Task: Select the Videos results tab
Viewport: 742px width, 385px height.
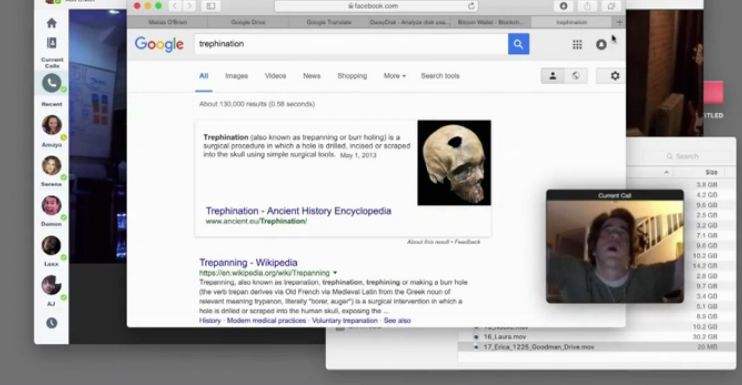Action: [275, 76]
